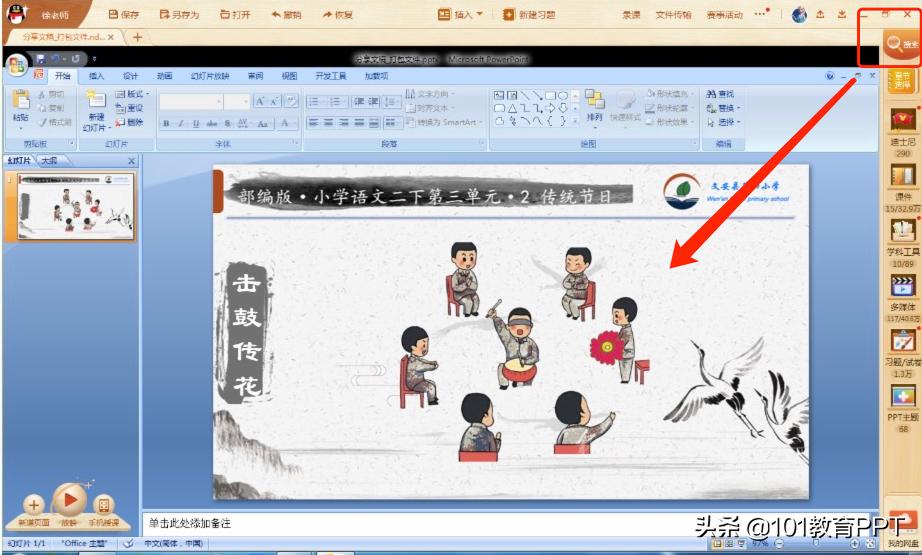
Task: Select the right arrow shape in gallery
Action: click(x=550, y=108)
